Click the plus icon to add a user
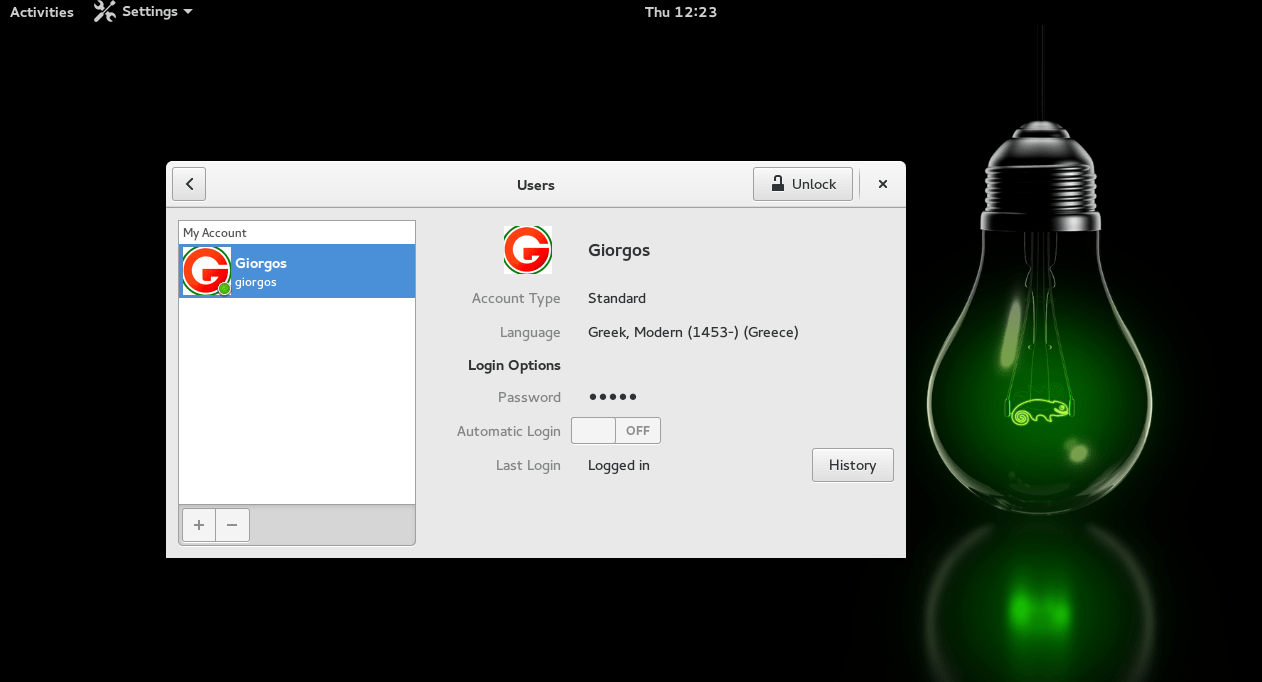Screen dimensions: 1262x682 [198, 525]
